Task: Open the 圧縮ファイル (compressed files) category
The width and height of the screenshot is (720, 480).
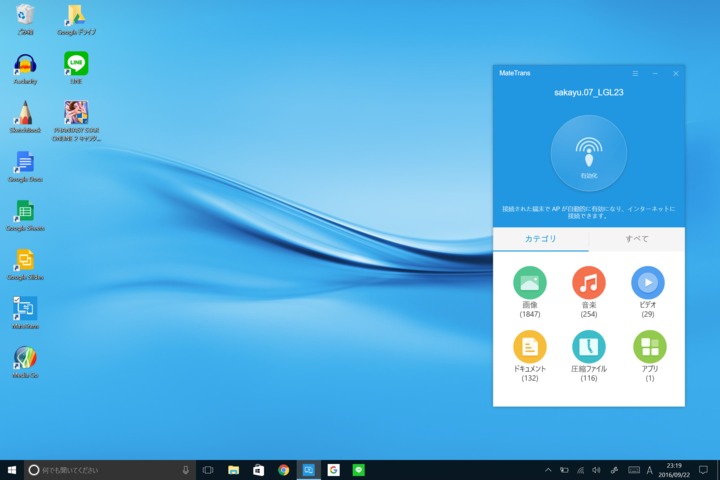Action: pyautogui.click(x=588, y=347)
